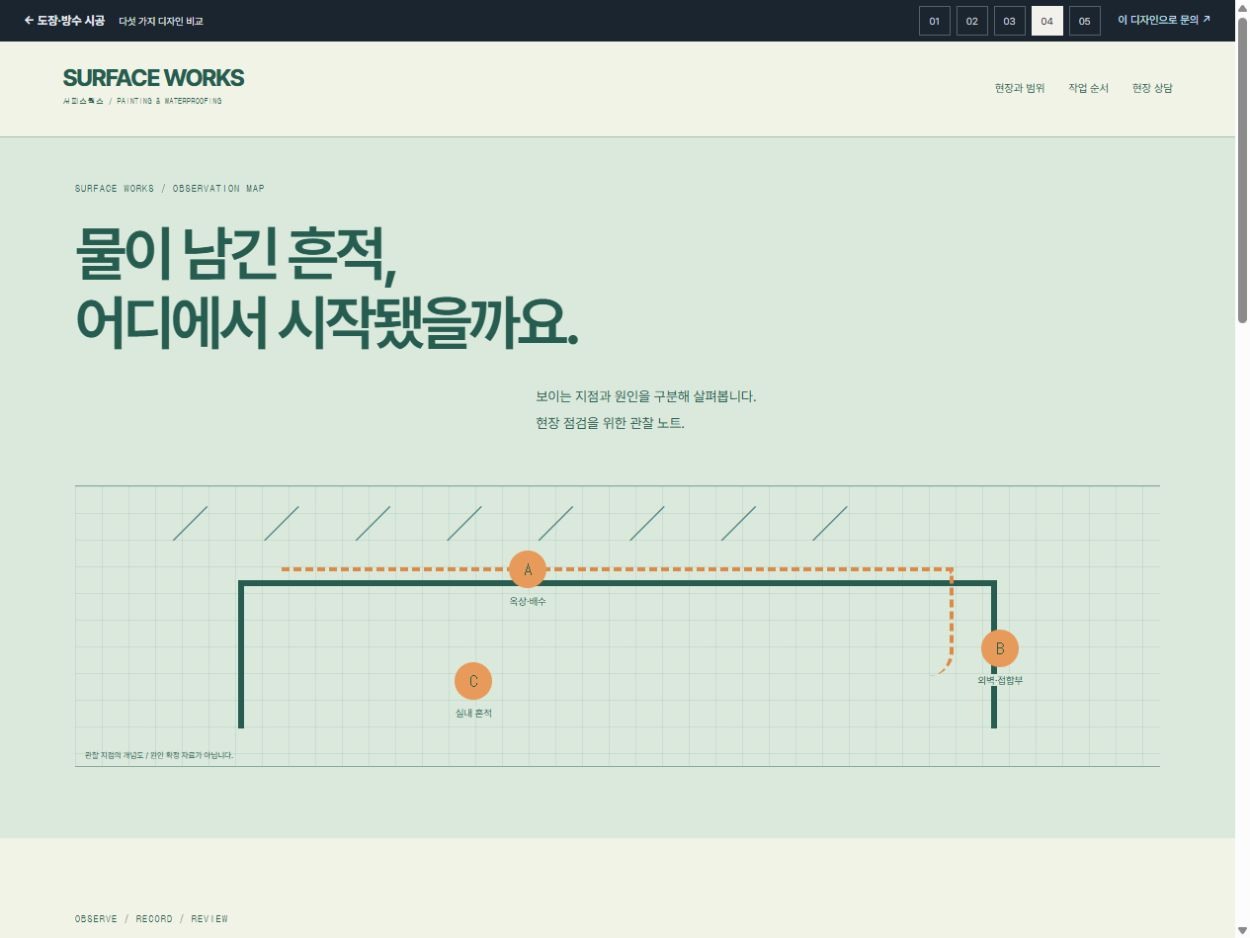Image resolution: width=1250 pixels, height=938 pixels.
Task: Click the scrollbar down arrow
Action: point(1242,931)
